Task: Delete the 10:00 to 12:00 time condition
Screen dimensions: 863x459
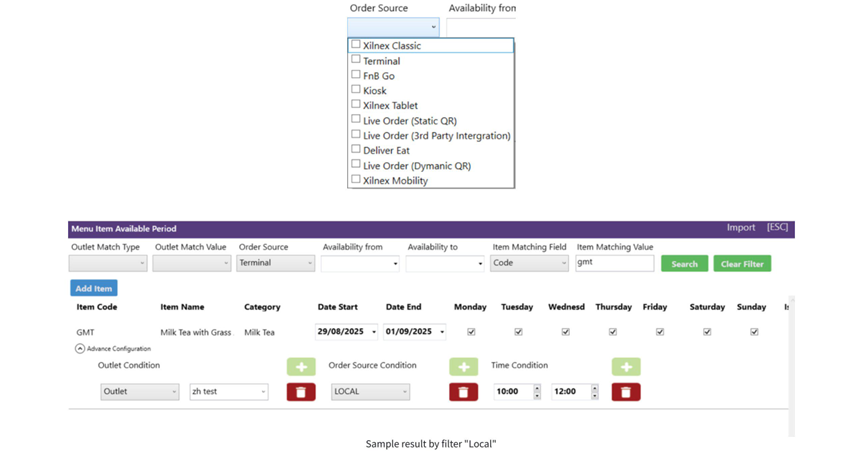Action: [626, 392]
